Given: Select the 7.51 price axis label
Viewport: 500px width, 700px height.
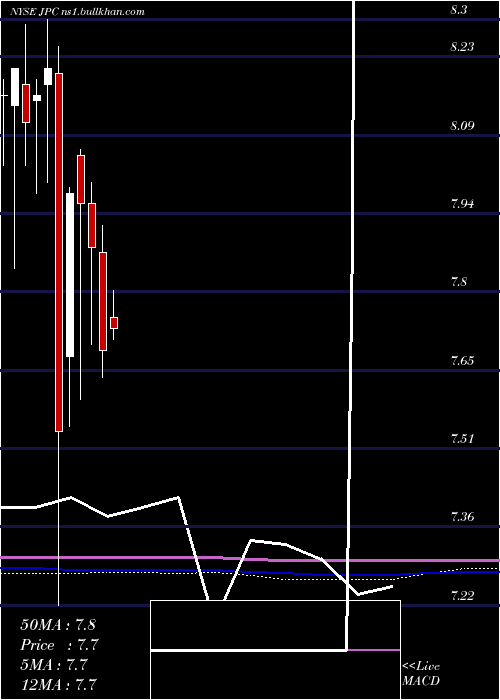Looking at the screenshot, I should click(462, 438).
